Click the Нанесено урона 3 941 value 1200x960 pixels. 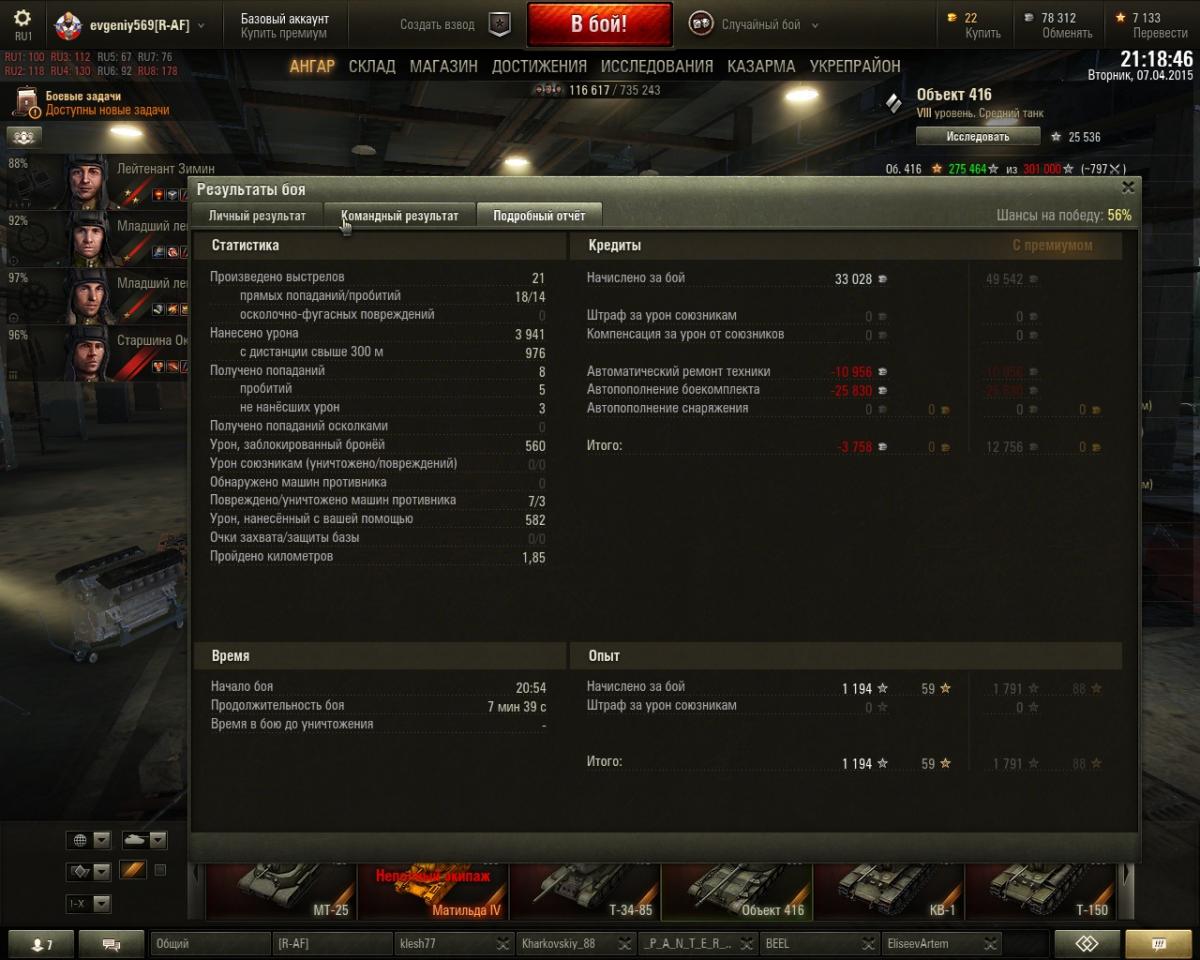[x=530, y=334]
